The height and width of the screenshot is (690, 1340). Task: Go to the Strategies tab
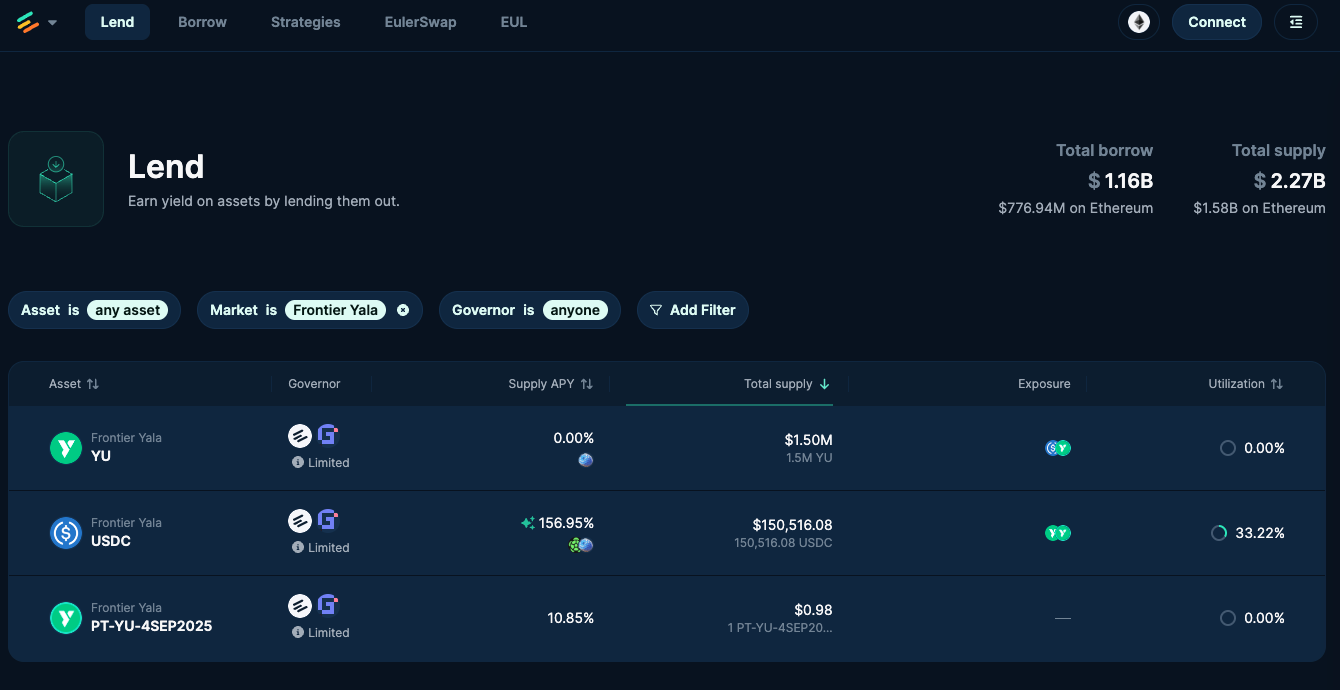point(305,22)
